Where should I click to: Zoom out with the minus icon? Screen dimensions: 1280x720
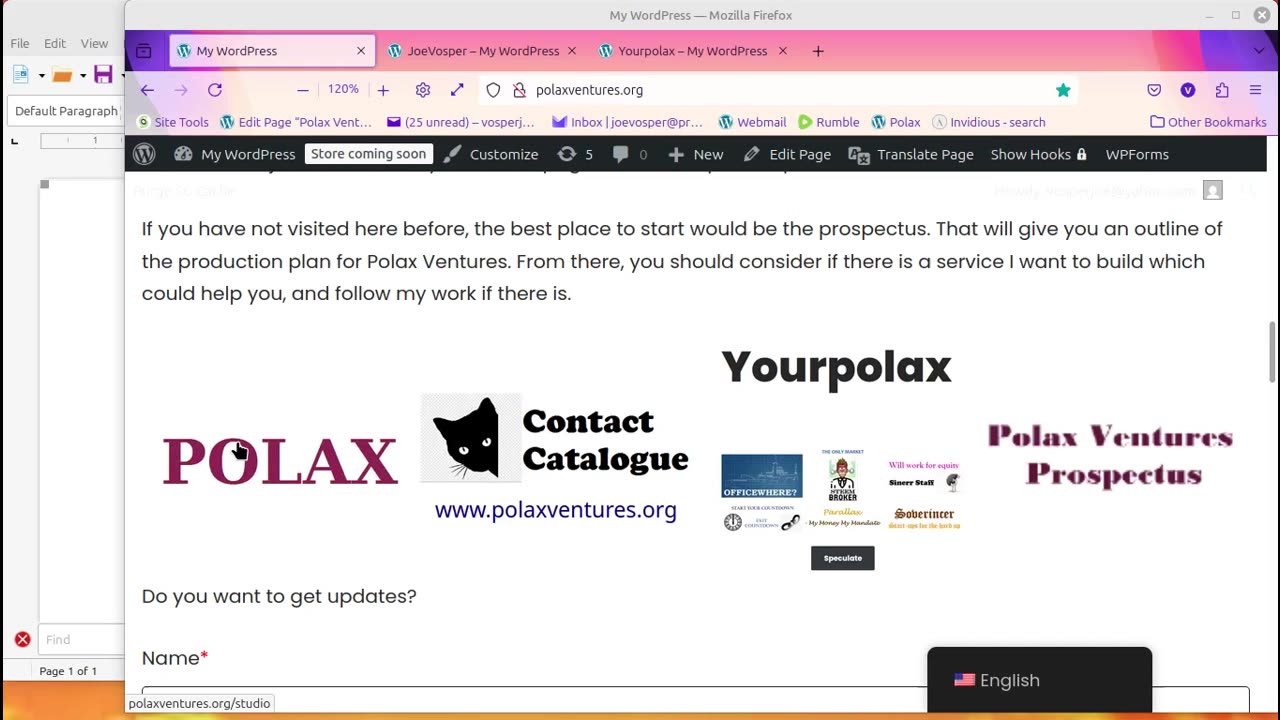(302, 90)
